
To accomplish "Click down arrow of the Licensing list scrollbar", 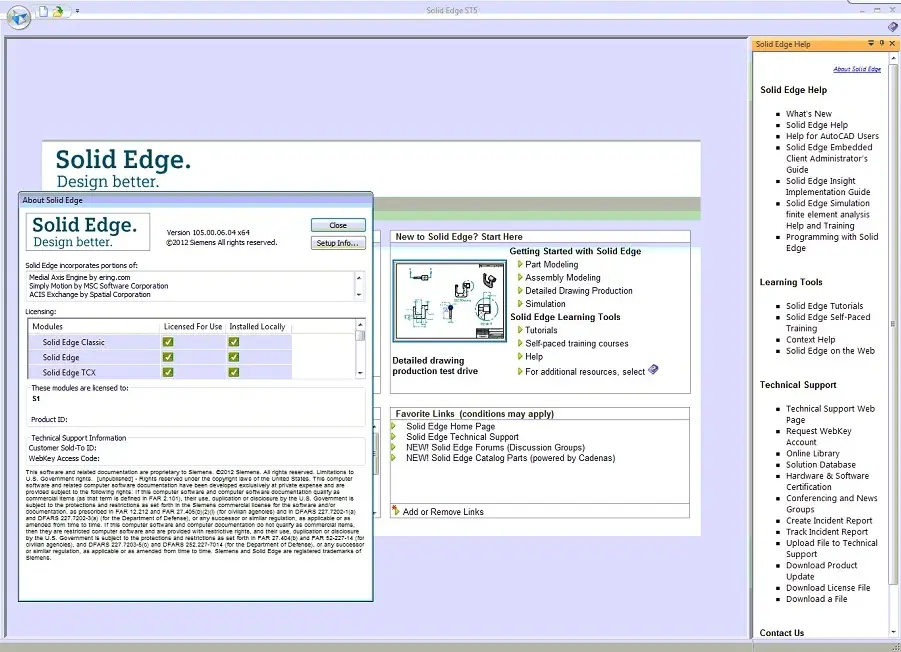I will [x=360, y=373].
